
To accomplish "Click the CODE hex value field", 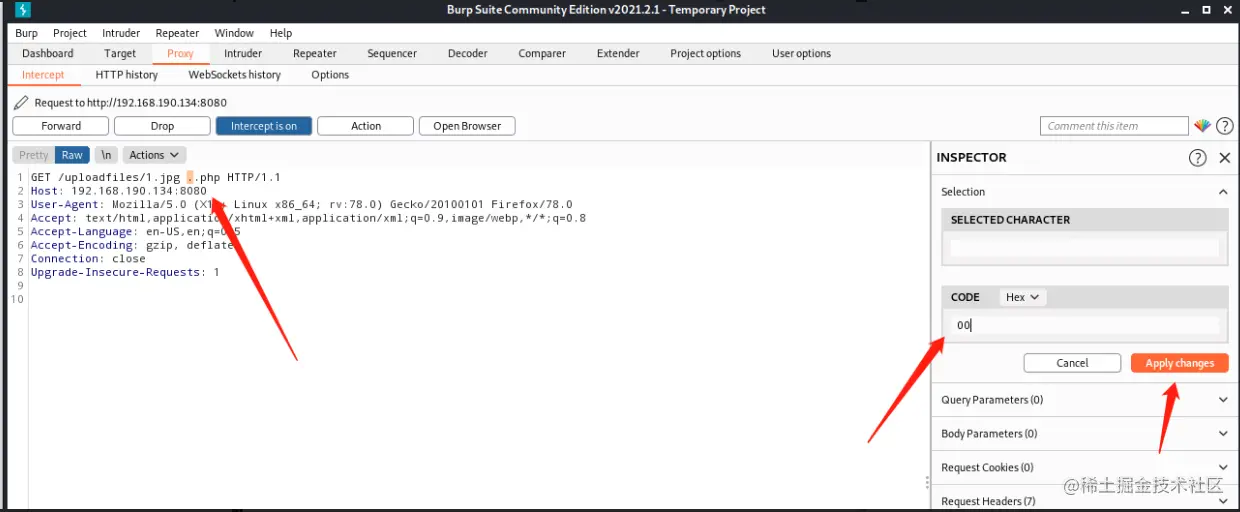I will point(1085,325).
